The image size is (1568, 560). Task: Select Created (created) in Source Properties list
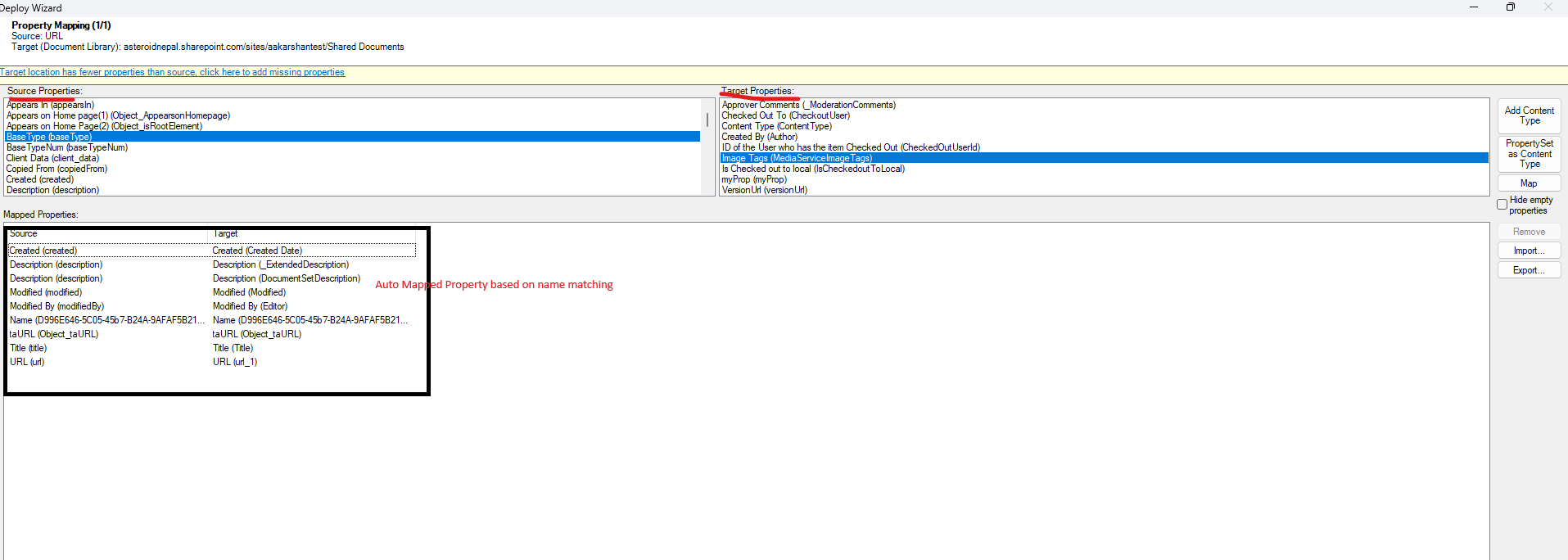(352, 179)
